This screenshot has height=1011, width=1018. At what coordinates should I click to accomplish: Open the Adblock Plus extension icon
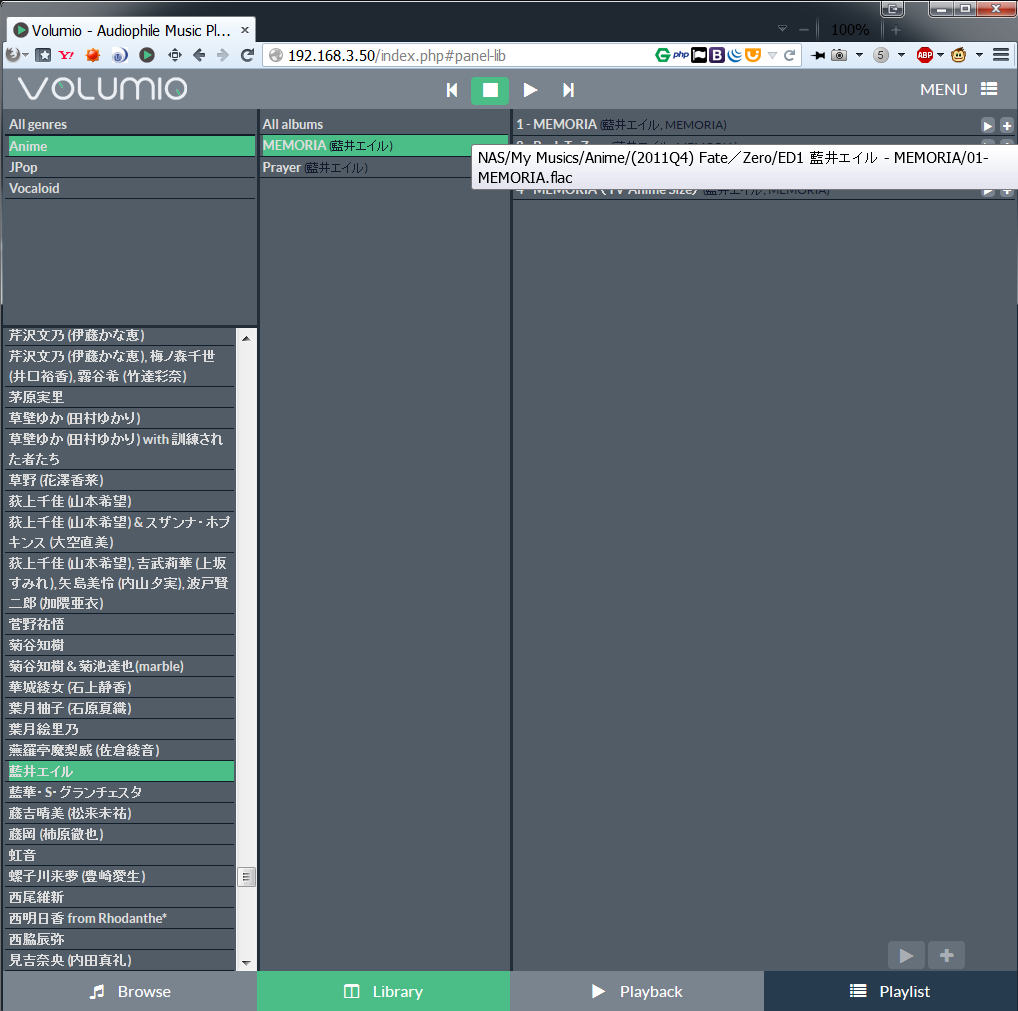coord(925,55)
